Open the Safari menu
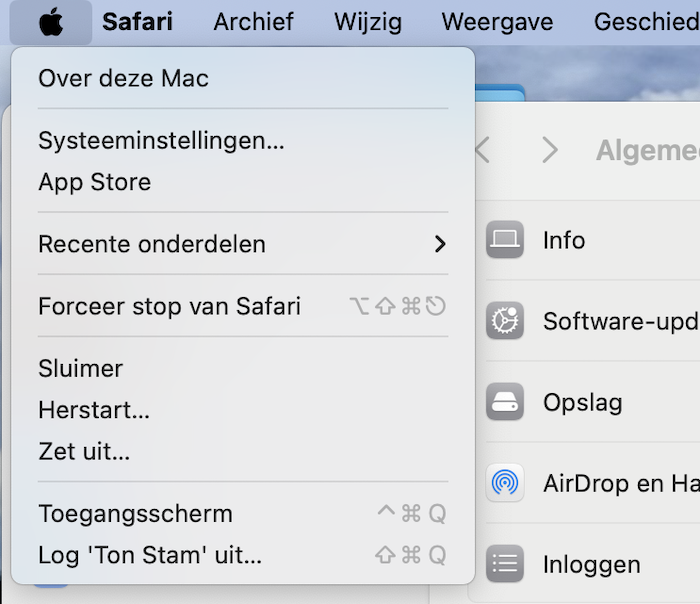 point(137,22)
